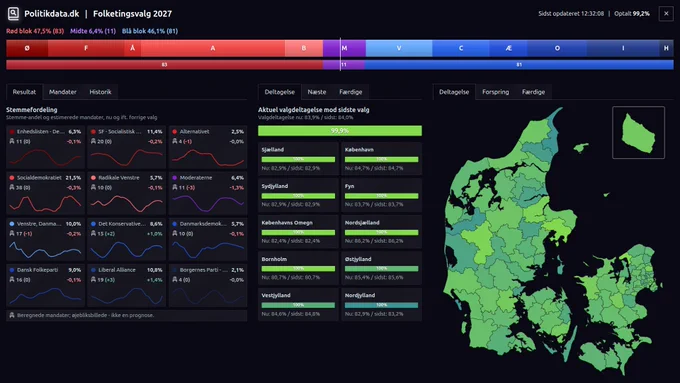Click the blue bloc 81 mandate bar
Screen dimensions: 680x383
click(x=519, y=65)
